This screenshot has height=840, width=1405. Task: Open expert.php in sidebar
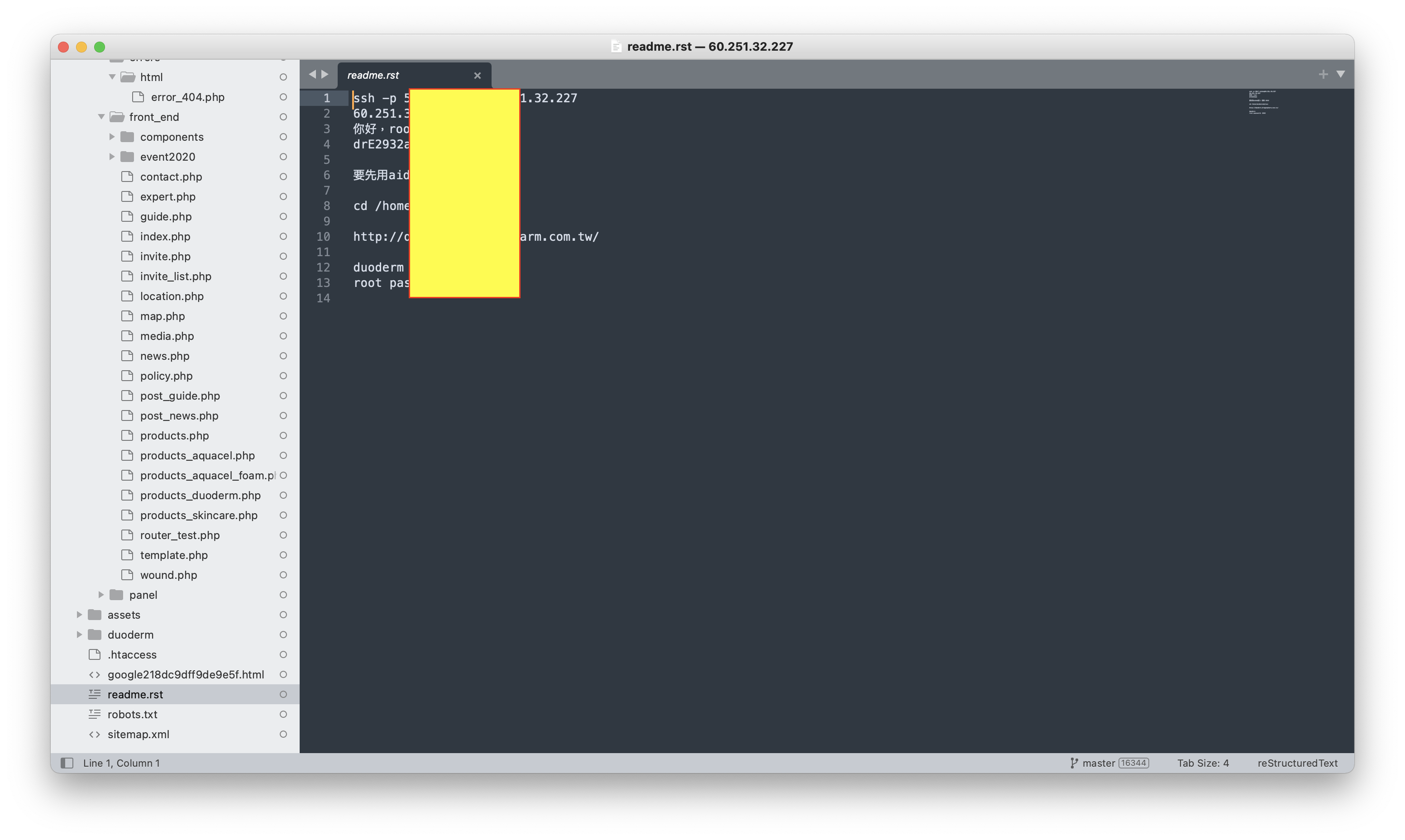[x=167, y=196]
